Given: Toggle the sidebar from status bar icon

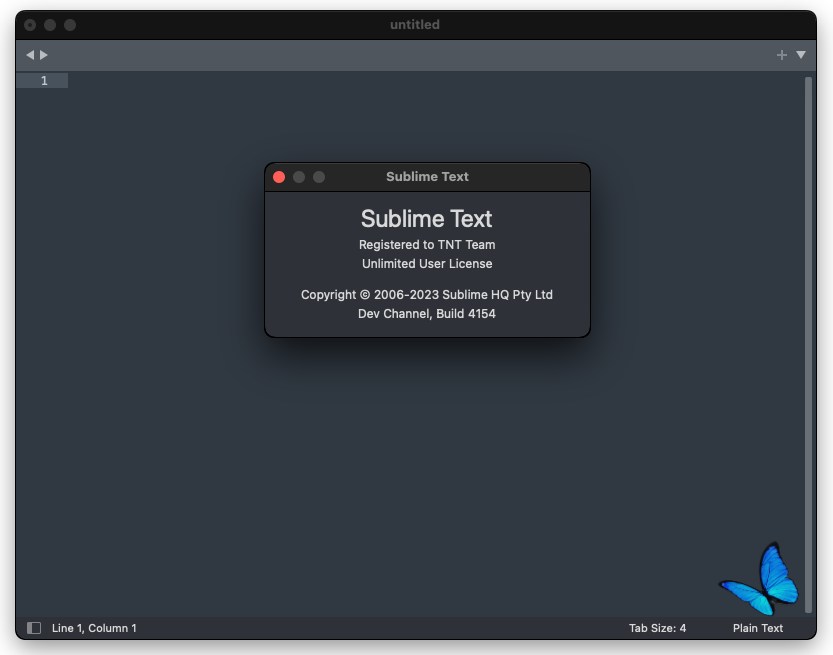Looking at the screenshot, I should tap(34, 628).
